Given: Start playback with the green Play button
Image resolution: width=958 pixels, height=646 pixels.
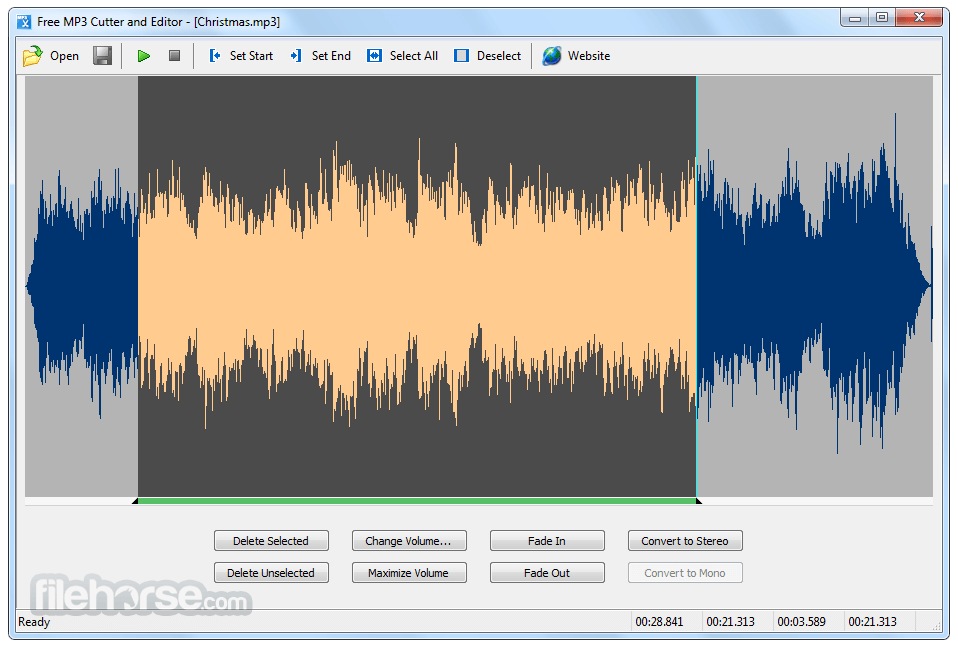Looking at the screenshot, I should (x=144, y=56).
